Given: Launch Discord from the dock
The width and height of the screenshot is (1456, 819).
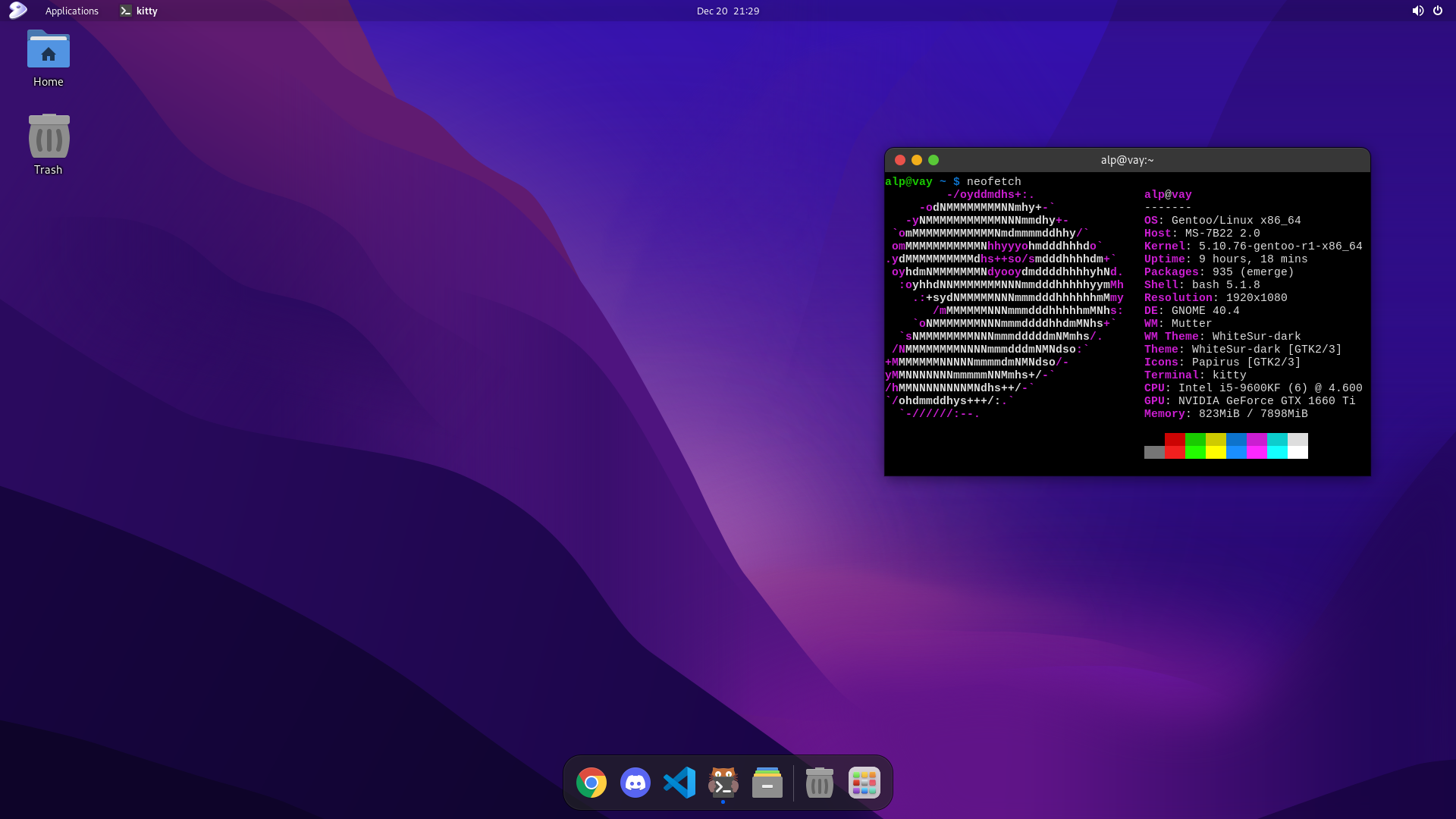Looking at the screenshot, I should [635, 783].
